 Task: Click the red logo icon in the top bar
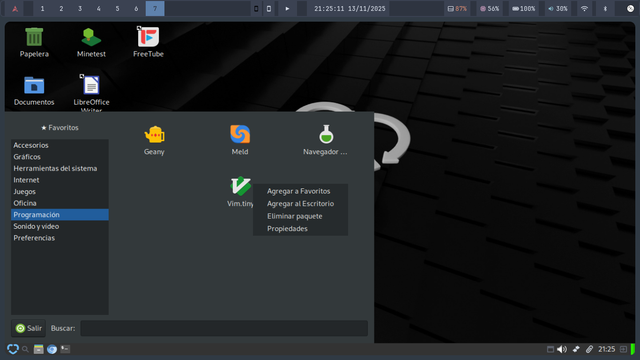tap(15, 9)
